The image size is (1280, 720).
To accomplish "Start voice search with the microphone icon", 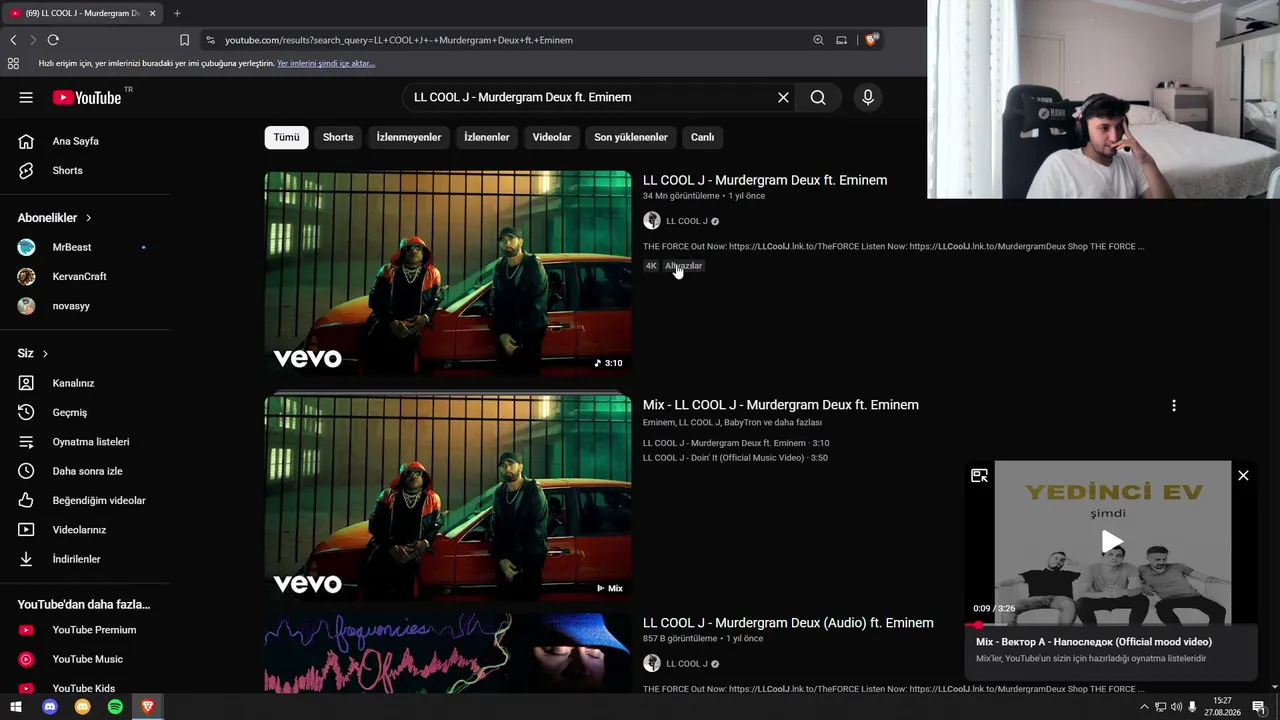I will [868, 97].
